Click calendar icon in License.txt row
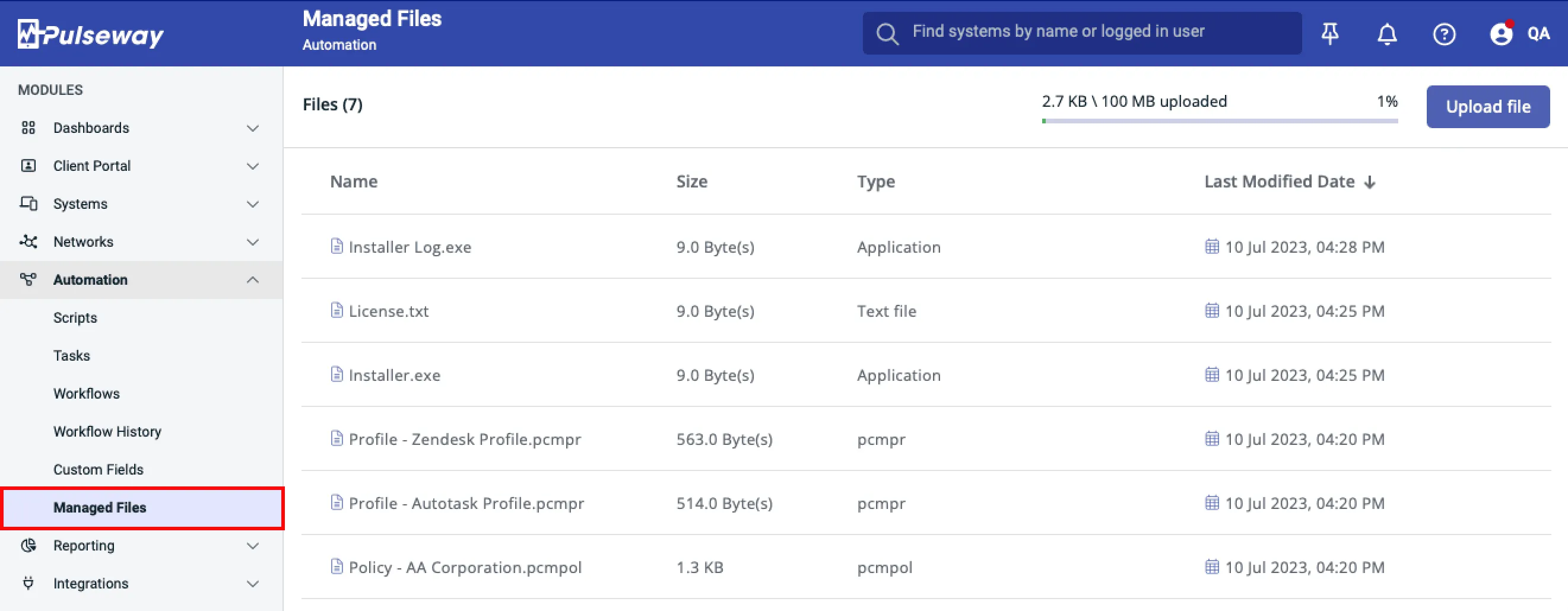This screenshot has height=611, width=1568. pyautogui.click(x=1212, y=310)
